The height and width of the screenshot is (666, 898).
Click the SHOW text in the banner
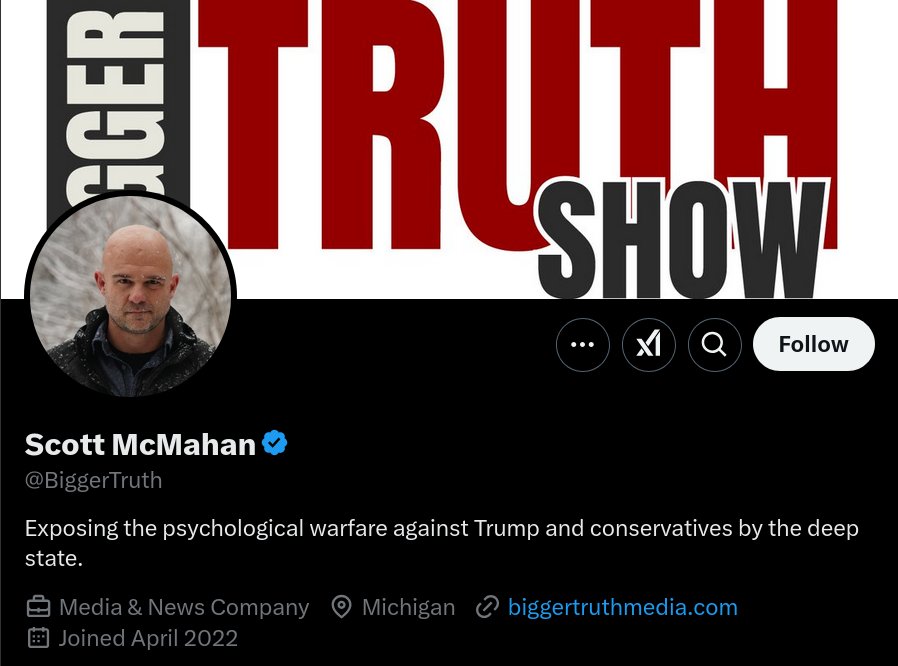[x=682, y=239]
